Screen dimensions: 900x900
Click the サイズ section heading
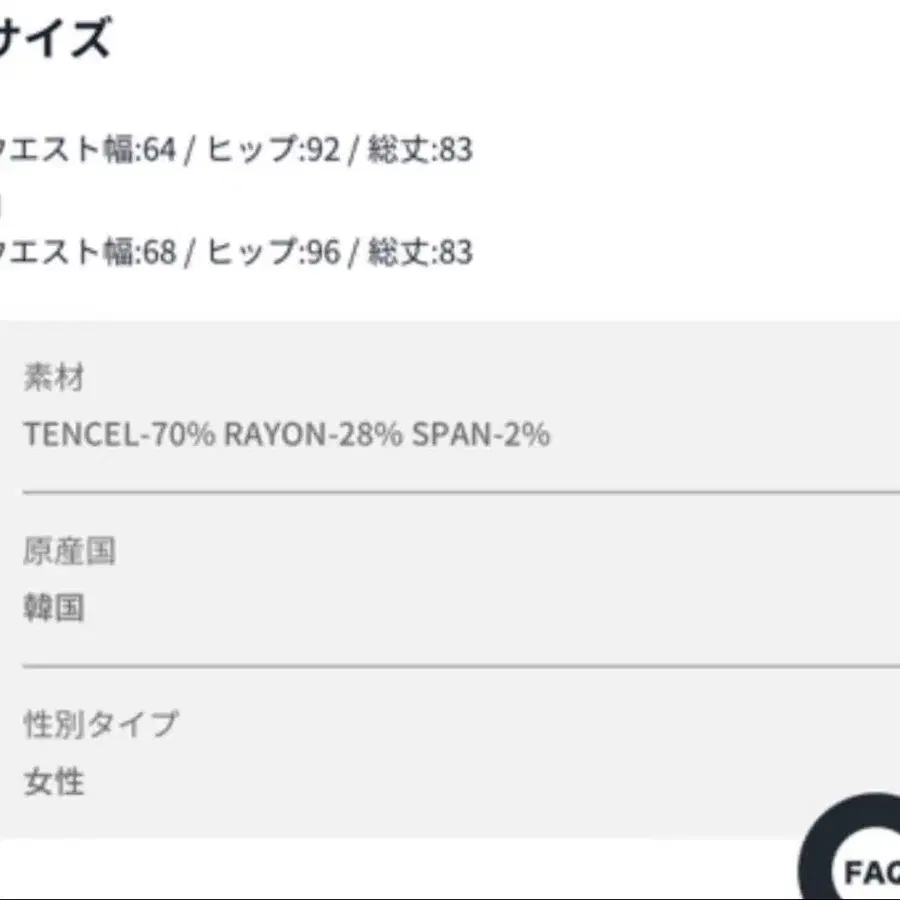coord(55,40)
